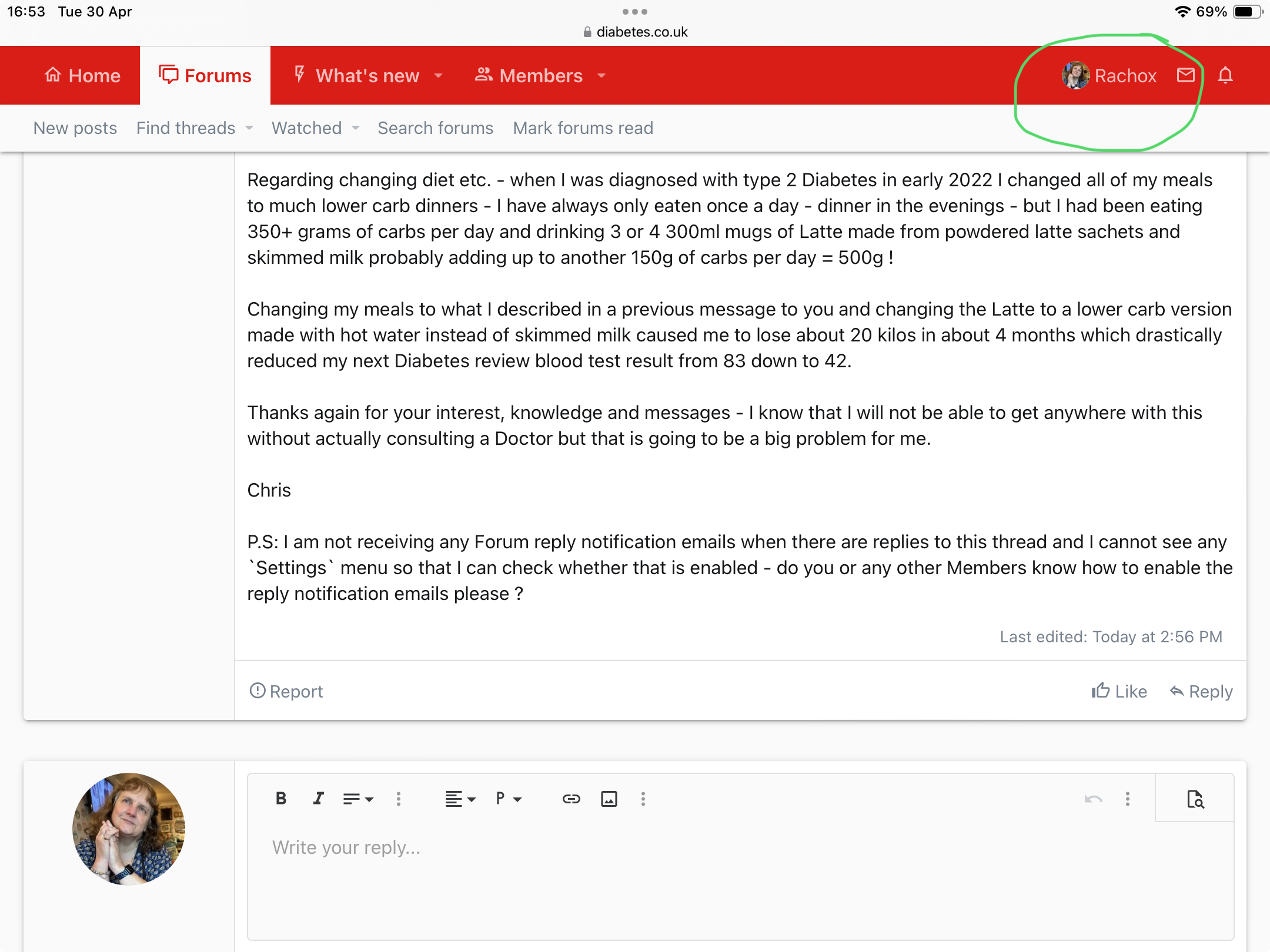Insert a link in the reply
1270x952 pixels.
[x=571, y=799]
